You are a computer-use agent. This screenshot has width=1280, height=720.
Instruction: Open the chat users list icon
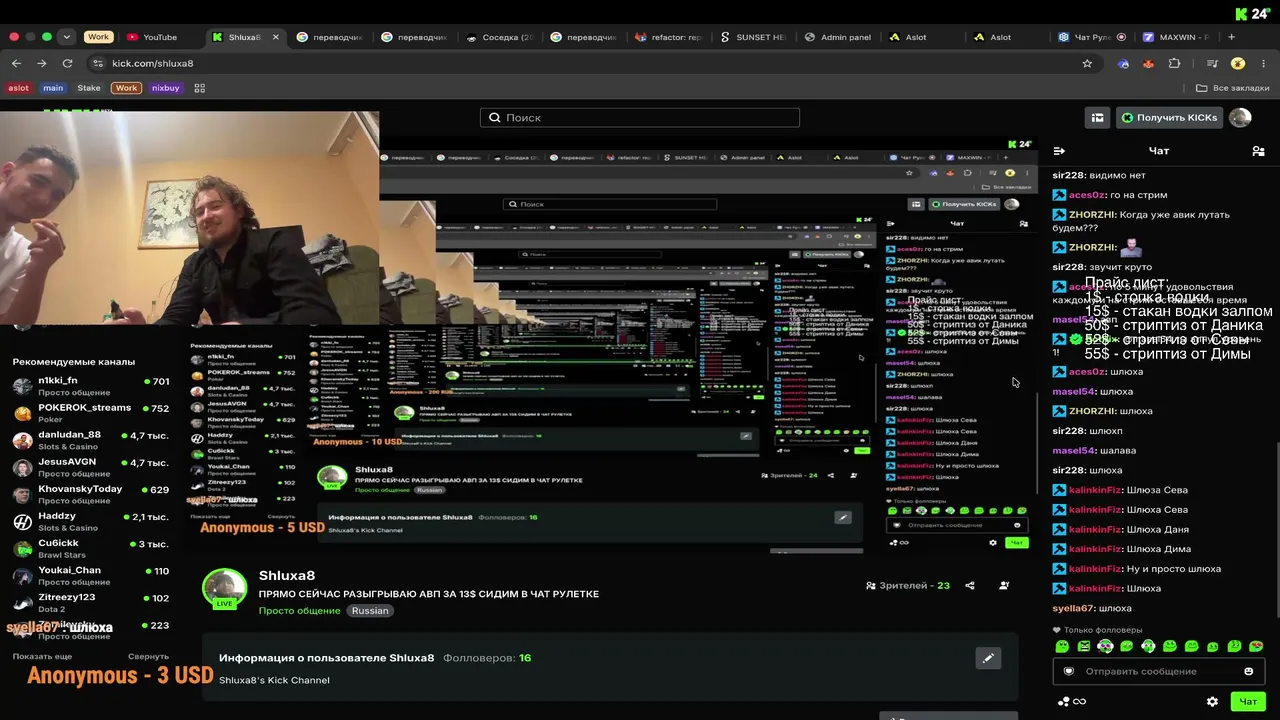(x=1258, y=151)
